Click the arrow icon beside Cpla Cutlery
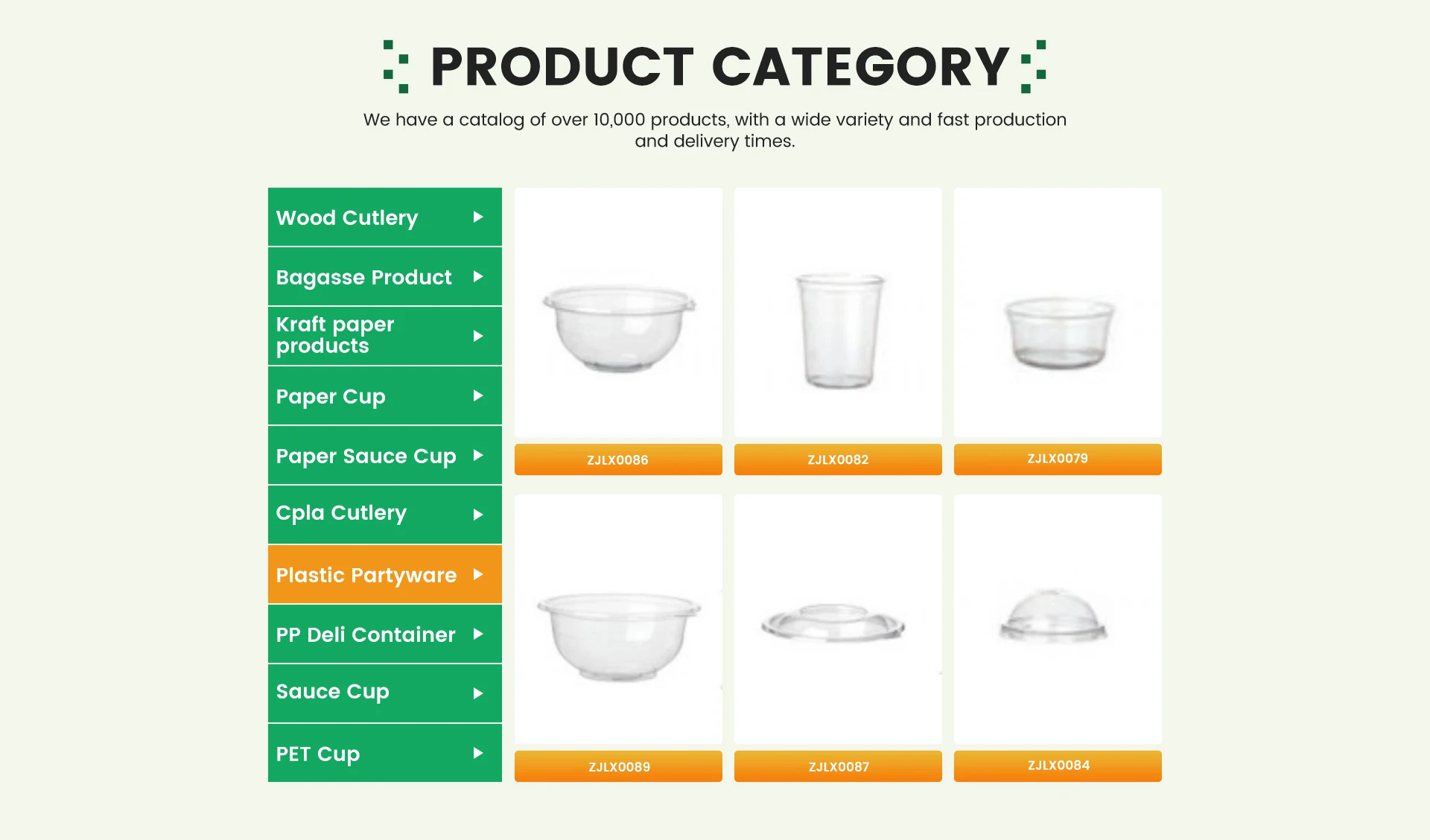1430x840 pixels. 478,515
